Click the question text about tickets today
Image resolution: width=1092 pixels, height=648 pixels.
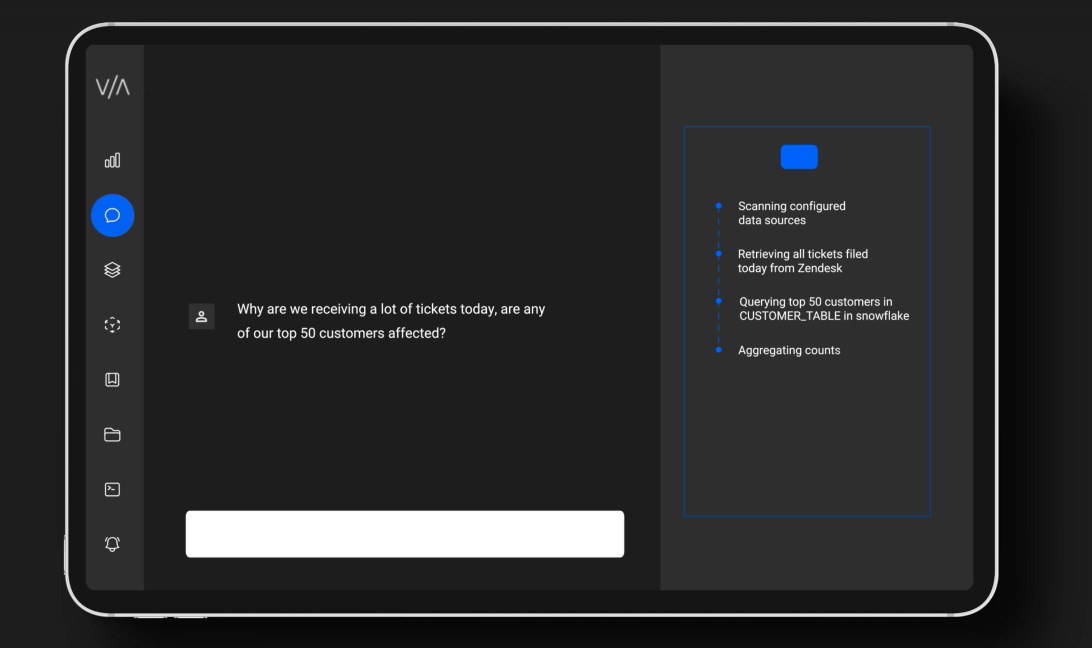[390, 321]
